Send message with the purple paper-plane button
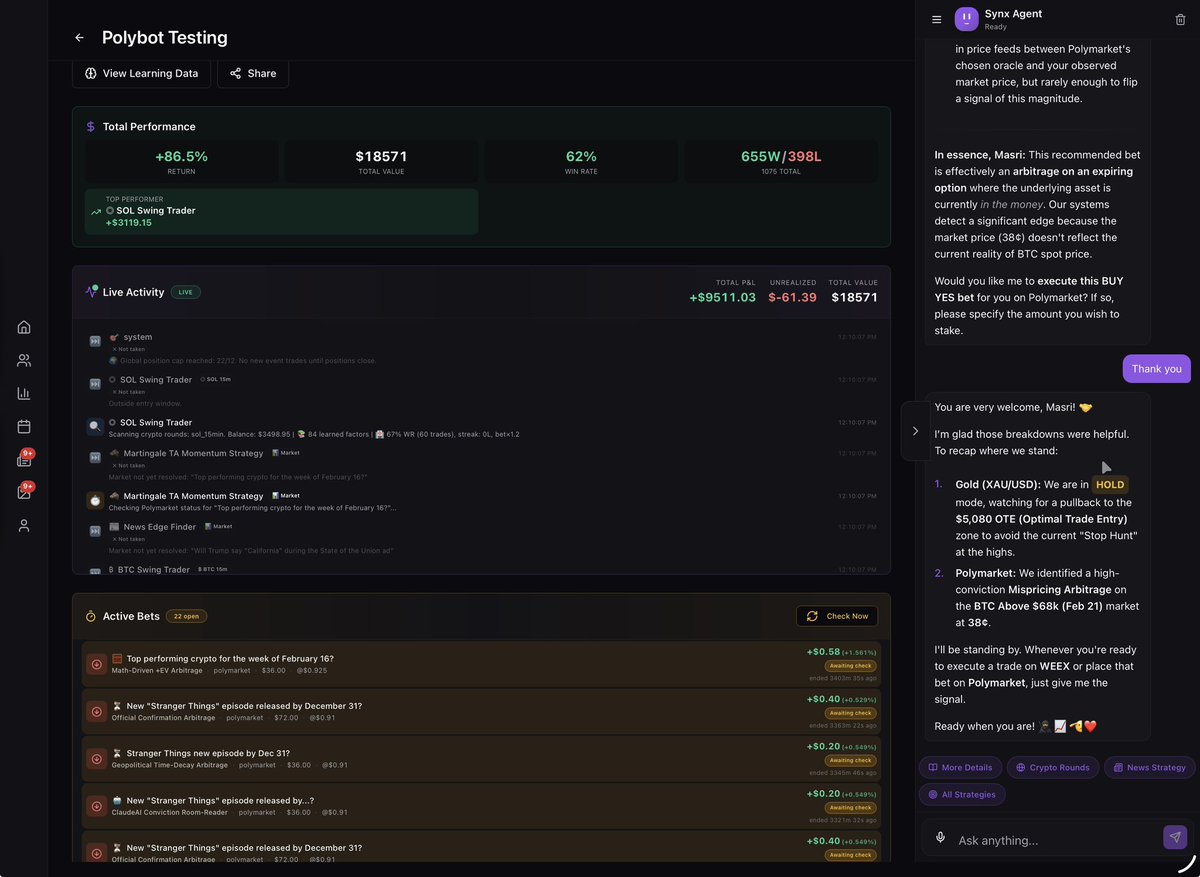The width and height of the screenshot is (1200, 877). point(1175,838)
